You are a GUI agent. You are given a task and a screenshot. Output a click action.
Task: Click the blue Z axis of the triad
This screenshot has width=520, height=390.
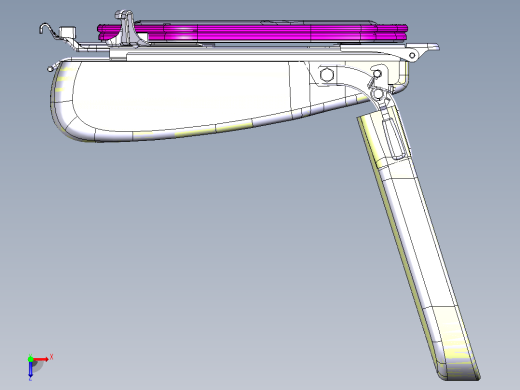(30, 369)
